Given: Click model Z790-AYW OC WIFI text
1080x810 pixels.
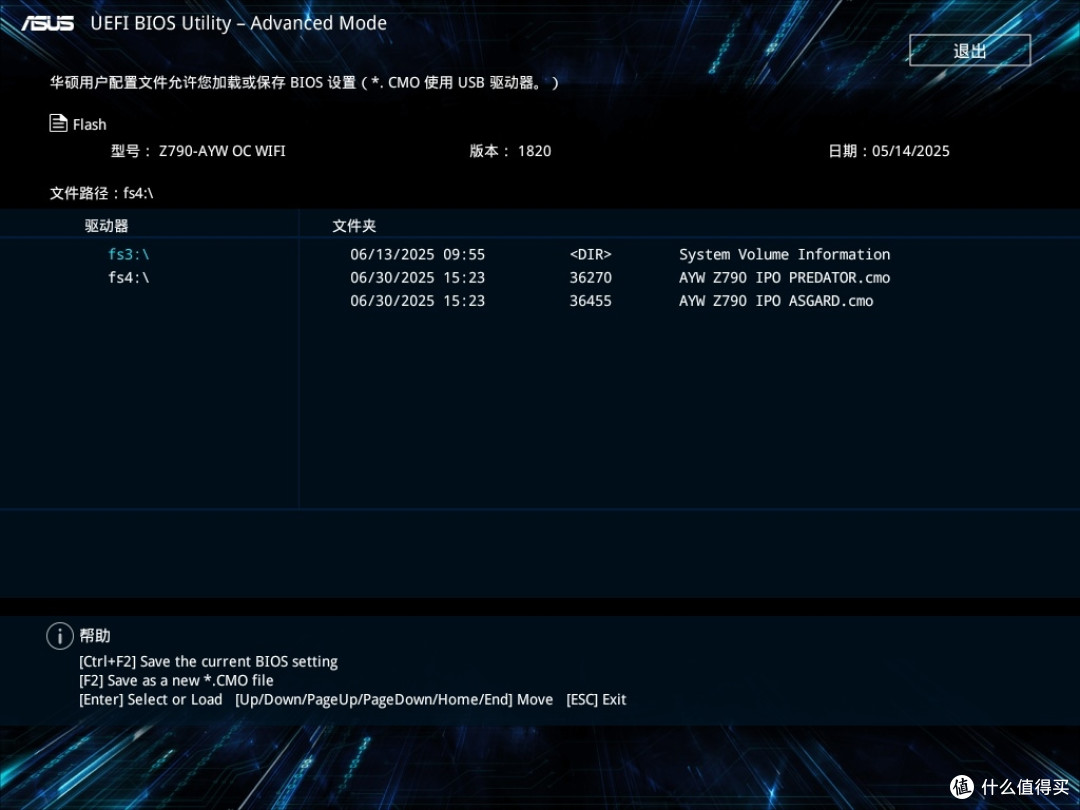Looking at the screenshot, I should tap(198, 151).
